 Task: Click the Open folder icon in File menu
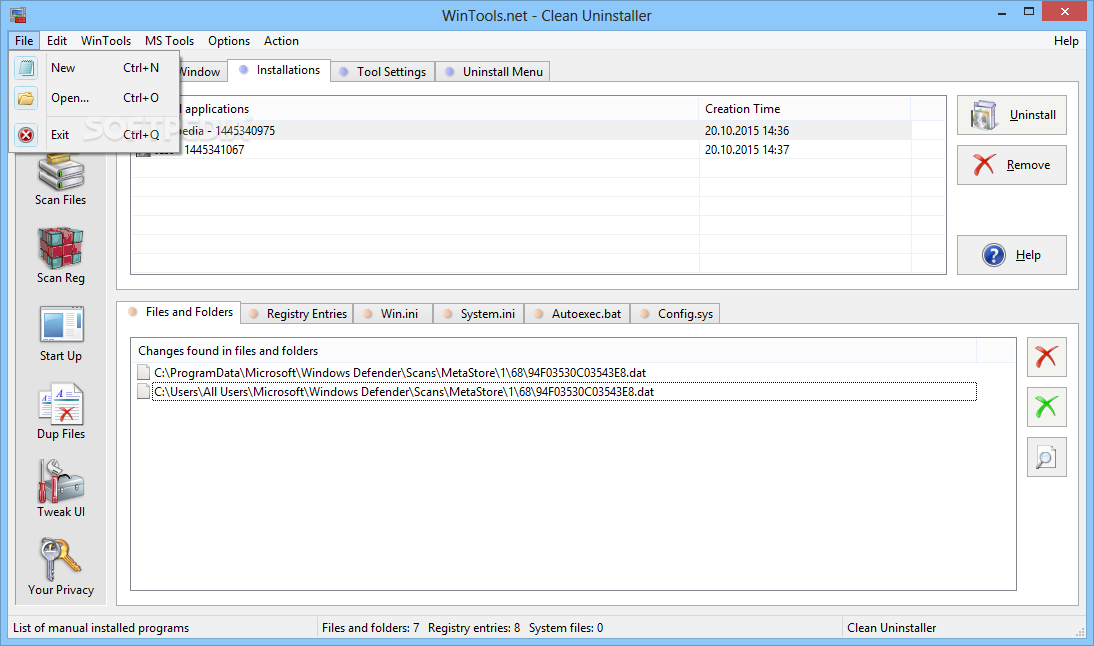click(26, 98)
